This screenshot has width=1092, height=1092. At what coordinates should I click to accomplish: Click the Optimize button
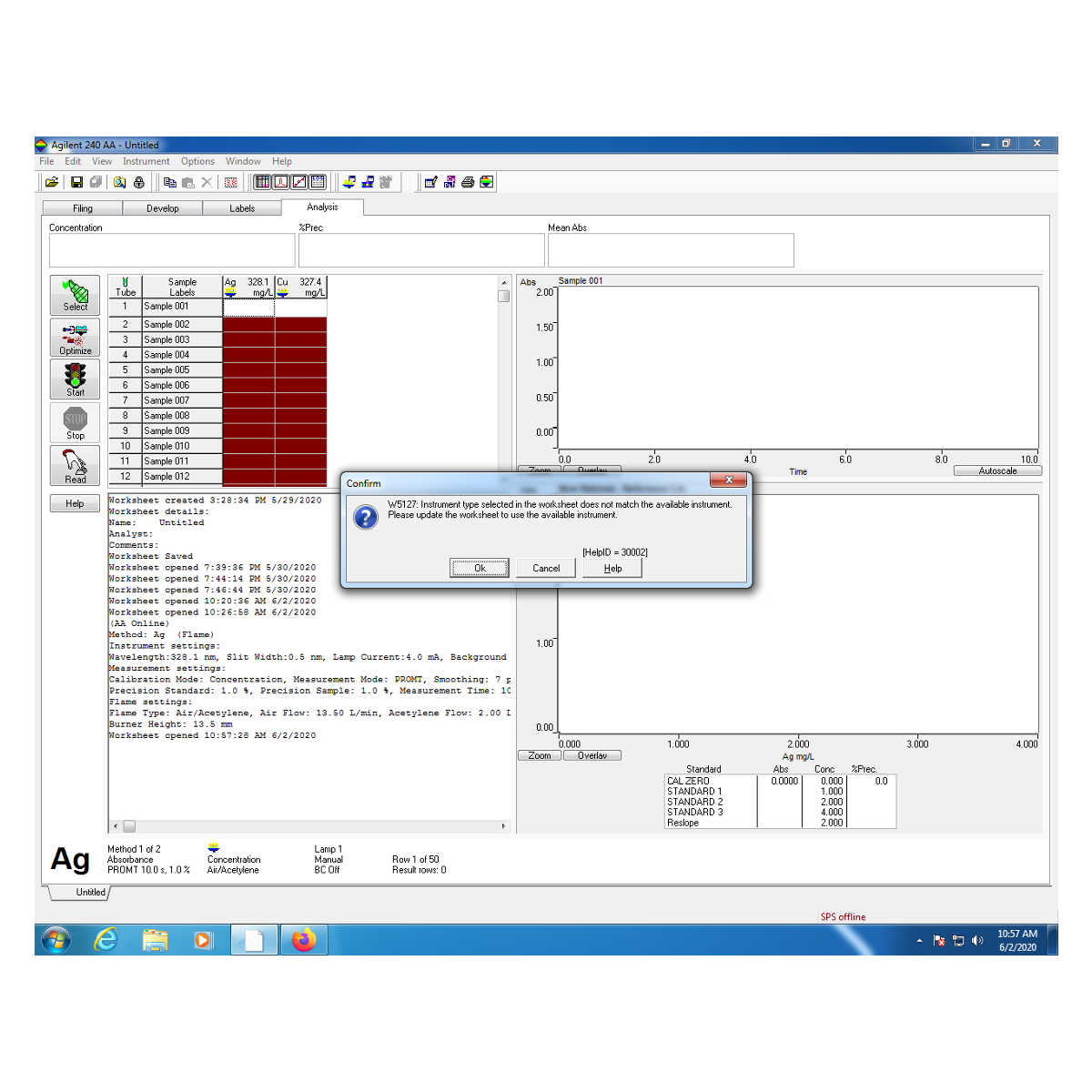coord(76,338)
